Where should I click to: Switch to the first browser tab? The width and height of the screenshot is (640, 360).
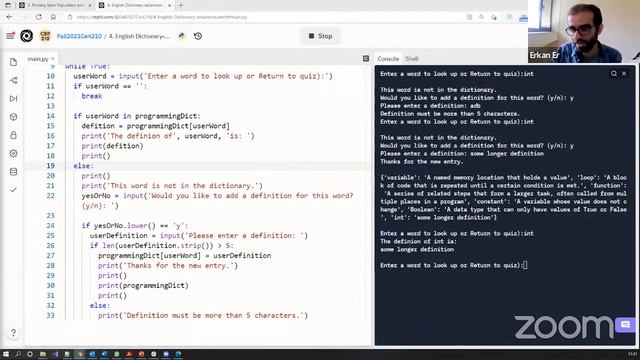click(55, 5)
